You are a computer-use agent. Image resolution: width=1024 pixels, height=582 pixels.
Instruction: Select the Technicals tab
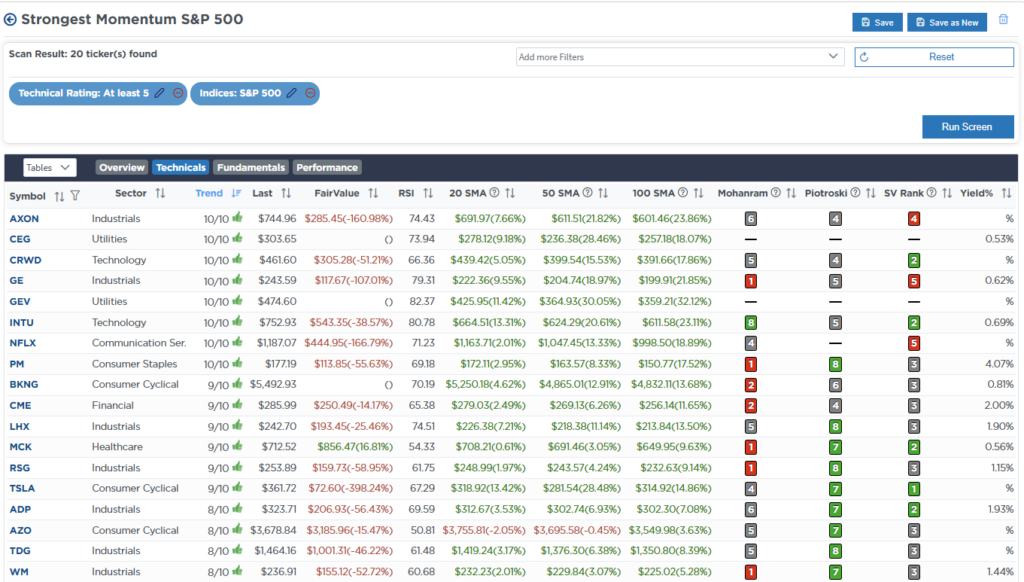coord(180,168)
